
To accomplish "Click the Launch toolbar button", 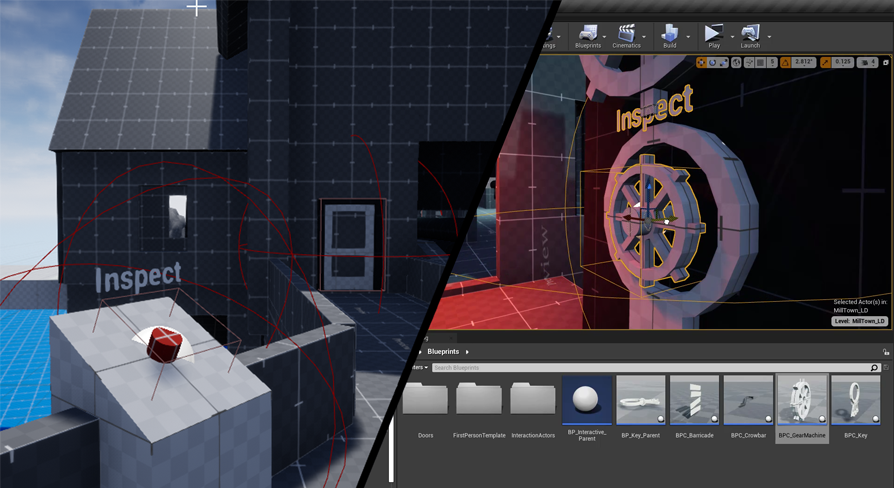I will (750, 36).
